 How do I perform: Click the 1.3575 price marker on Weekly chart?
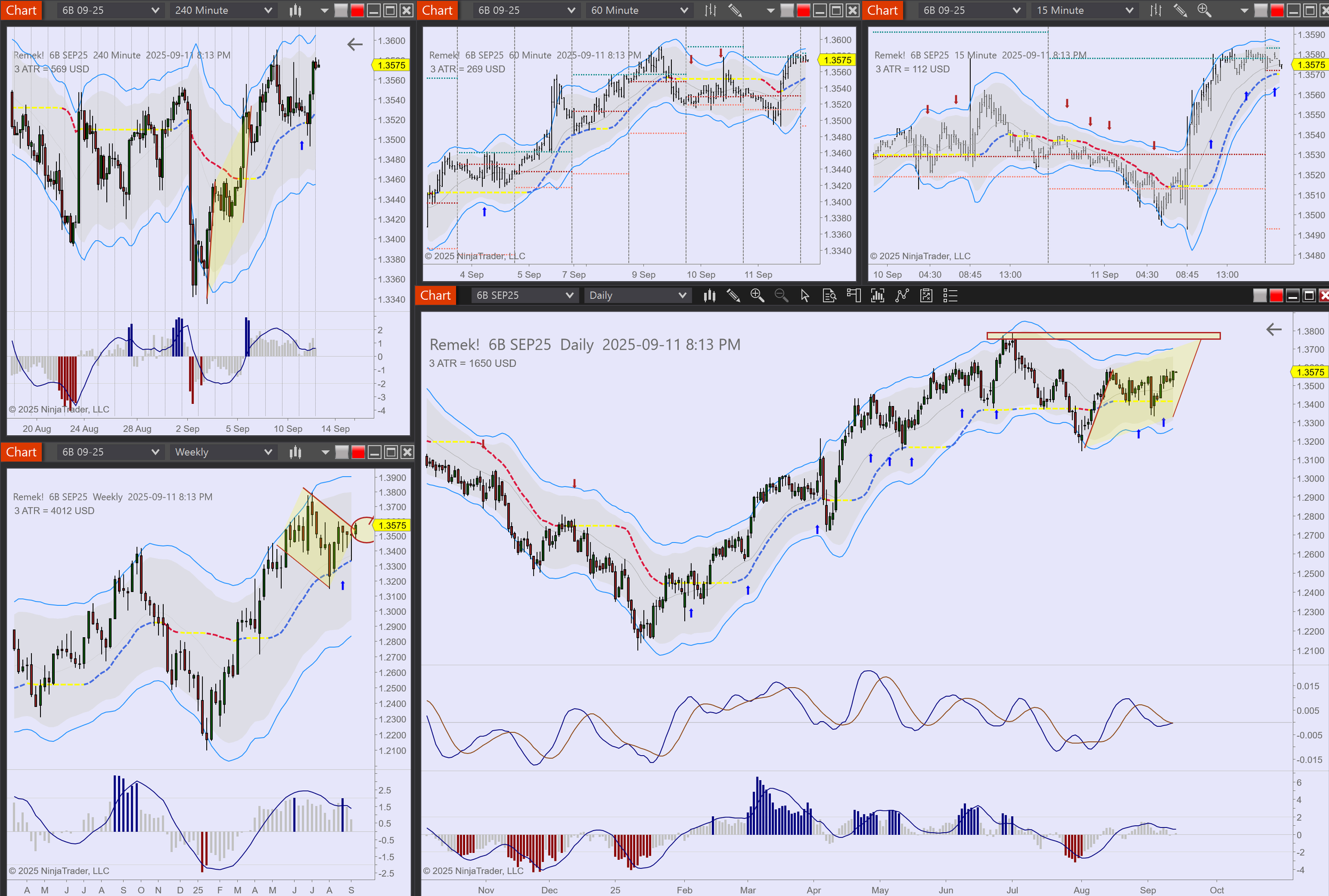click(x=392, y=525)
